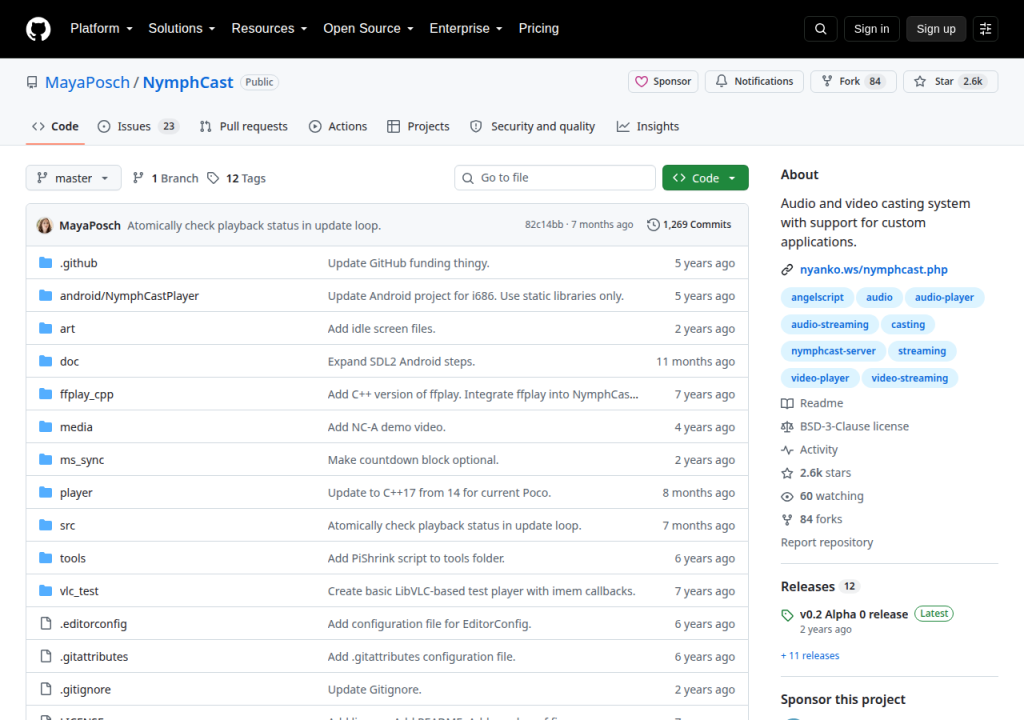
Task: Click the file icon beside .editorconfig
Action: pyautogui.click(x=45, y=623)
